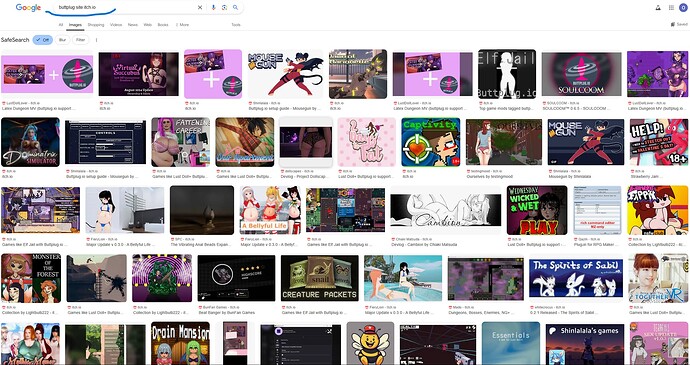Image resolution: width=690 pixels, height=365 pixels.
Task: Open the SOULCOOM logo thumbnail
Action: tap(581, 74)
